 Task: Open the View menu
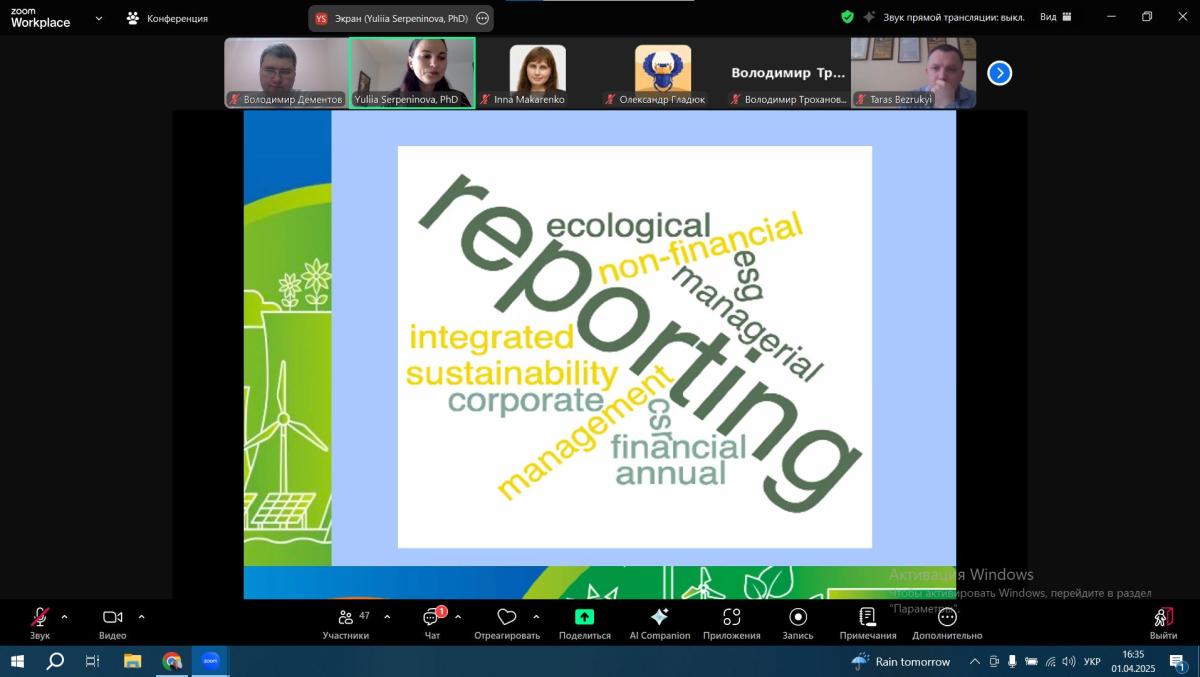pos(1055,17)
